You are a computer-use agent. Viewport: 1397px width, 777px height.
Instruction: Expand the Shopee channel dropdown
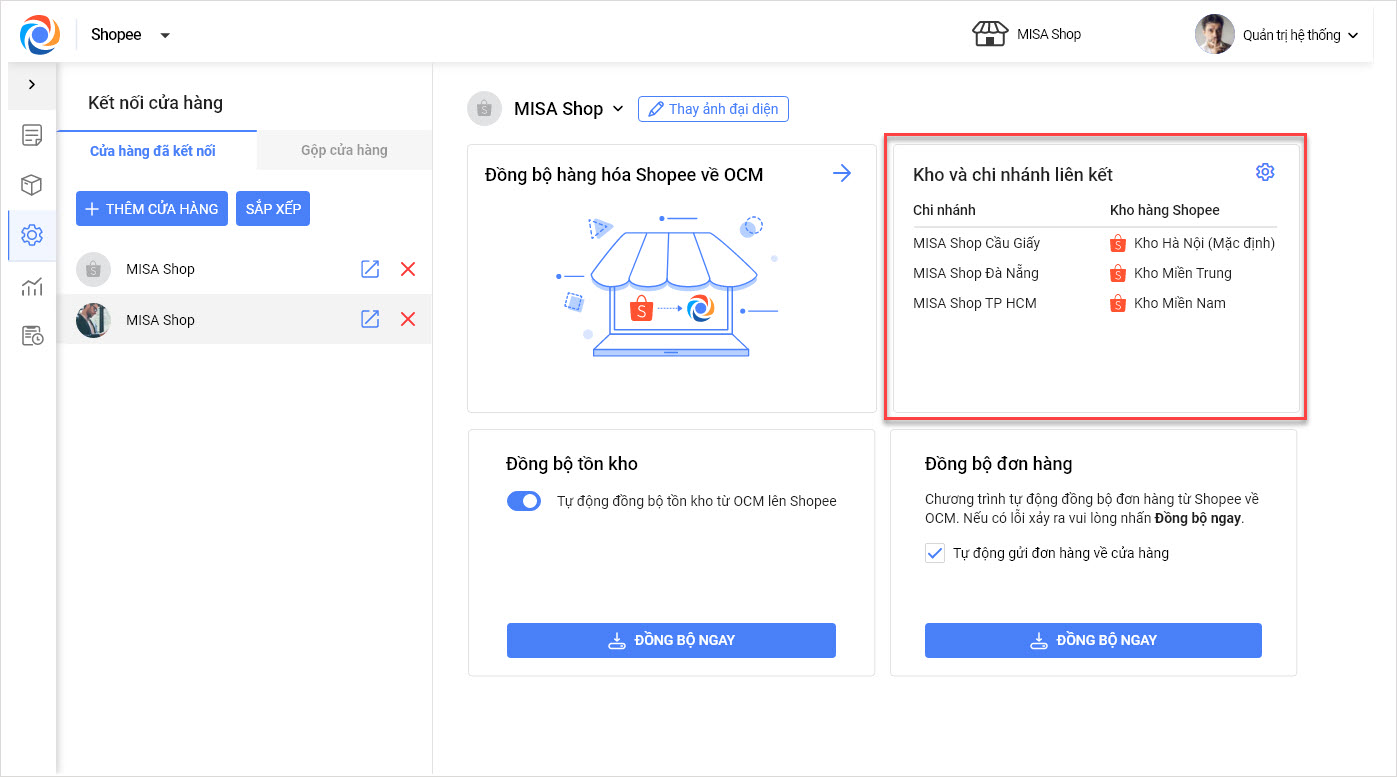165,35
